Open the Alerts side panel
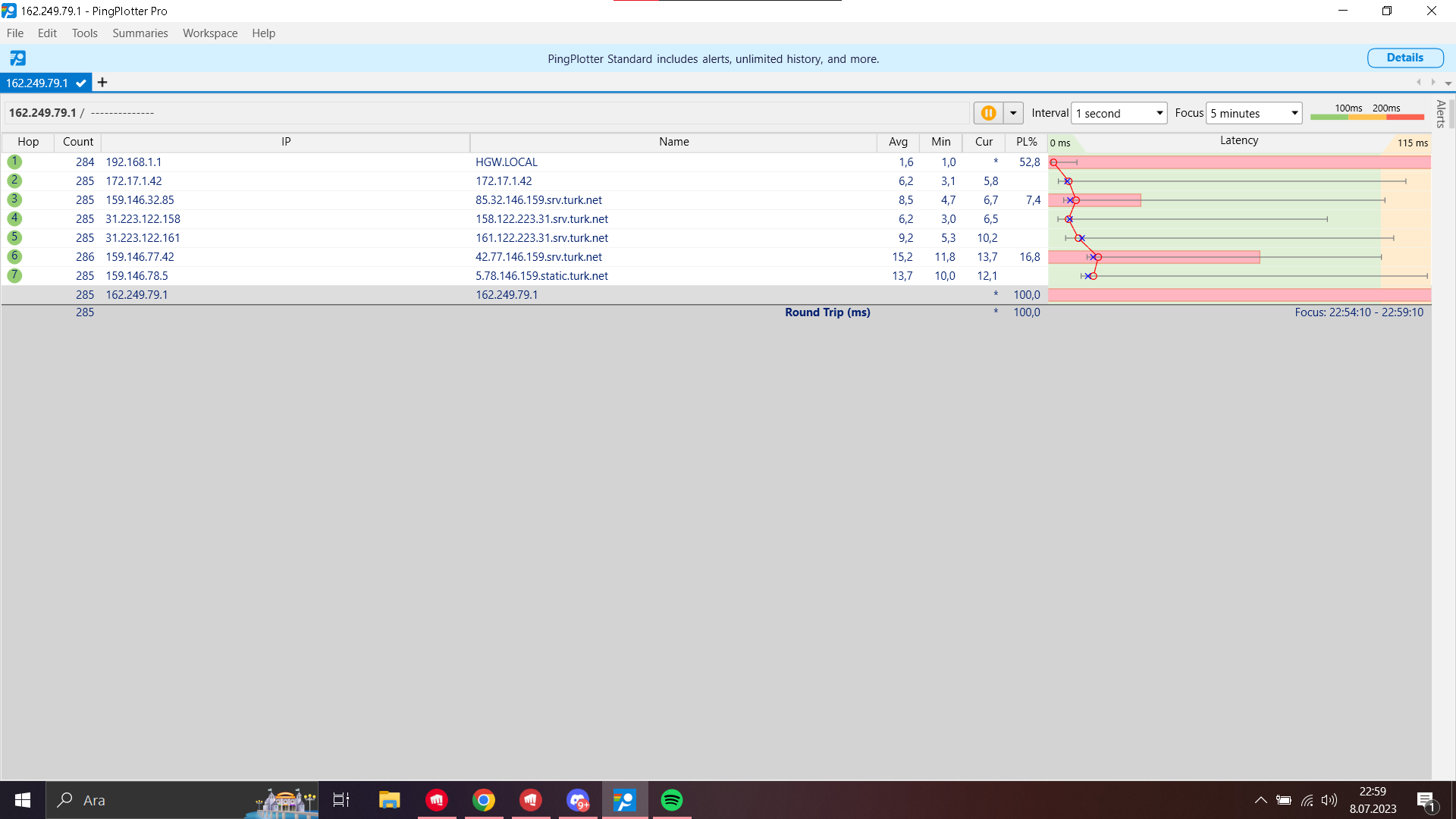This screenshot has height=819, width=1456. coord(1441,114)
